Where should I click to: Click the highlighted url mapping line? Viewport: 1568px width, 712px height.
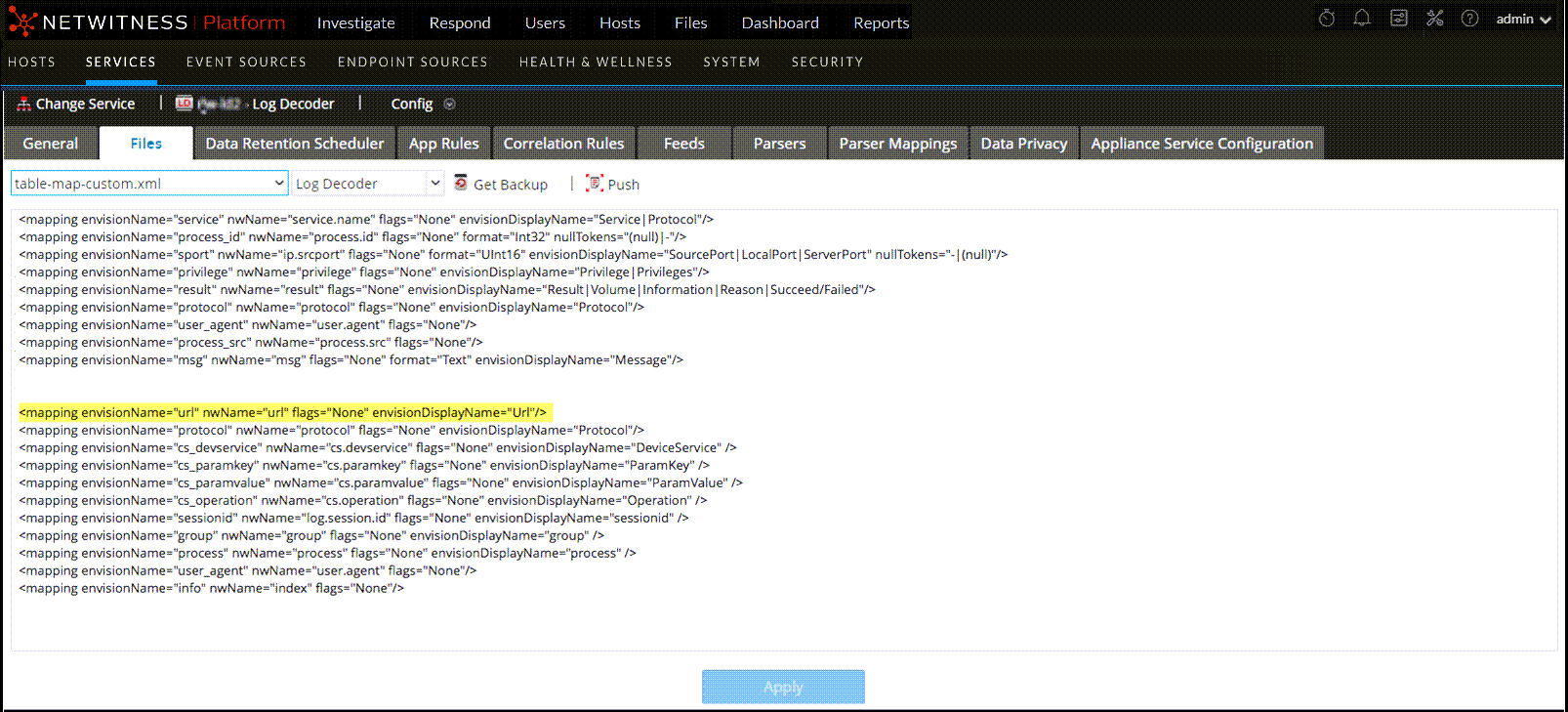(283, 412)
